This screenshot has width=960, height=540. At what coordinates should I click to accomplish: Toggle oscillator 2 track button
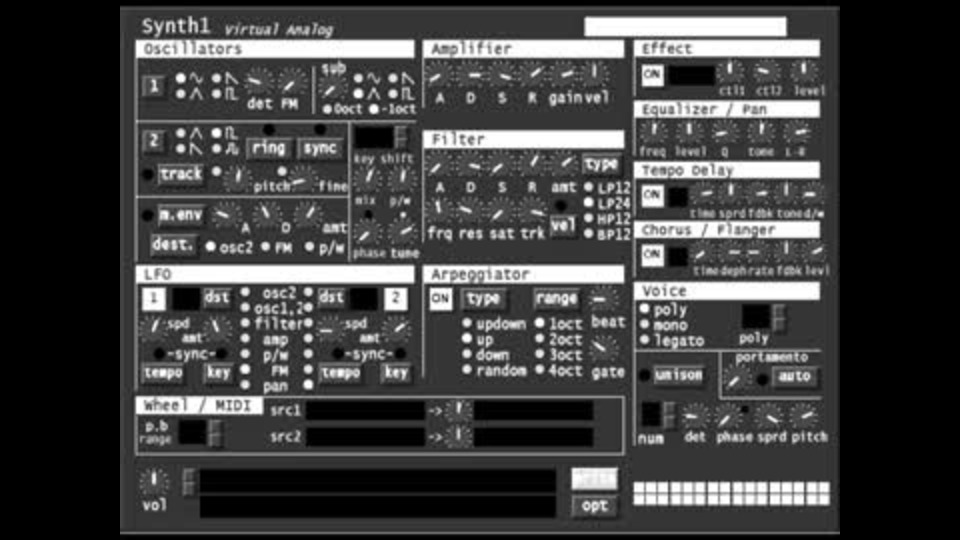180,174
